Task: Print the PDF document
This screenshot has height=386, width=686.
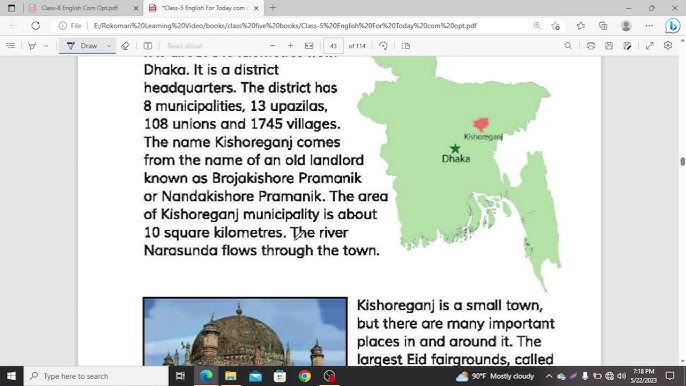Action: pos(591,46)
